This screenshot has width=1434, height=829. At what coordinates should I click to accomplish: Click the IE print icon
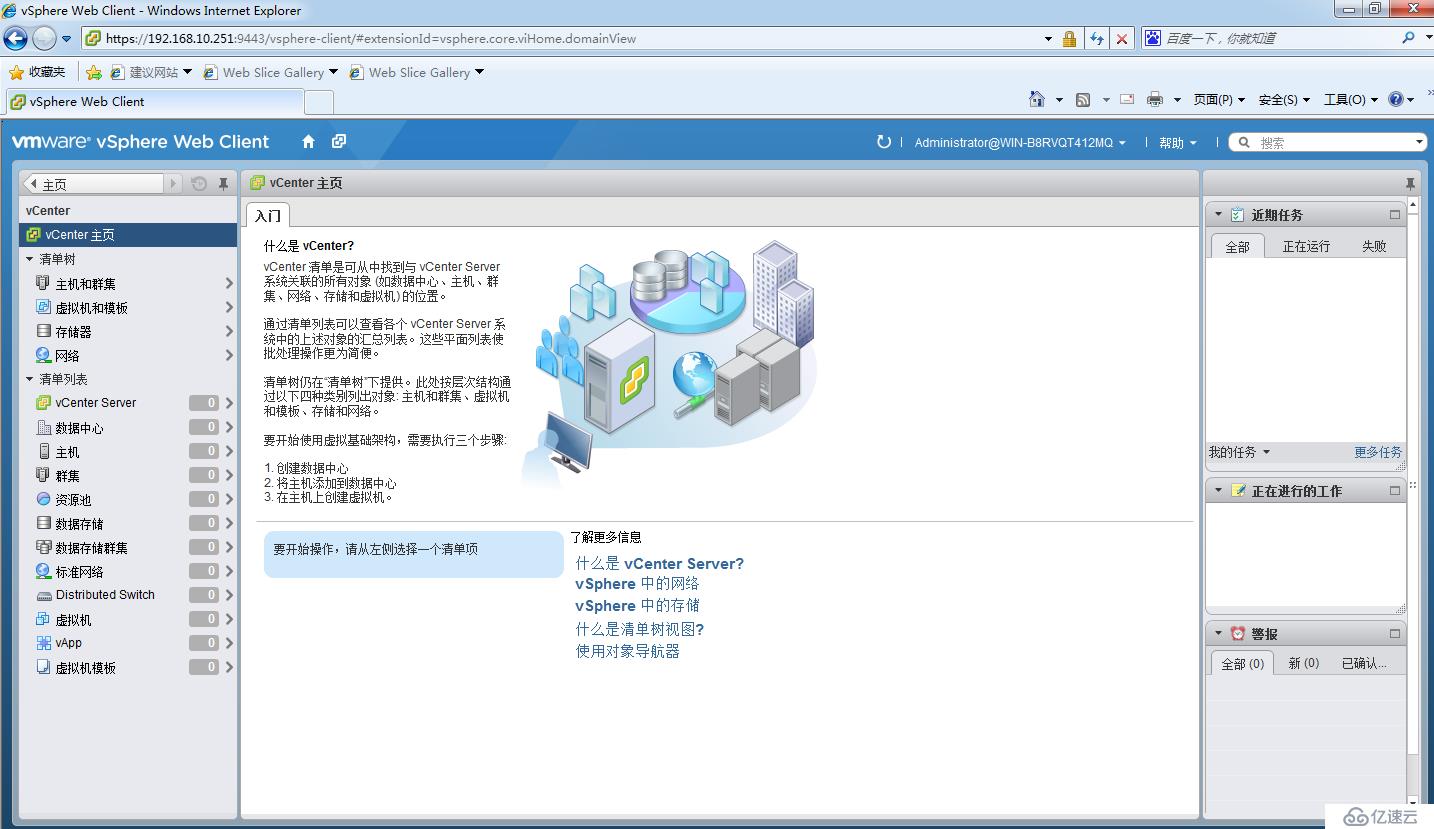pos(1155,99)
